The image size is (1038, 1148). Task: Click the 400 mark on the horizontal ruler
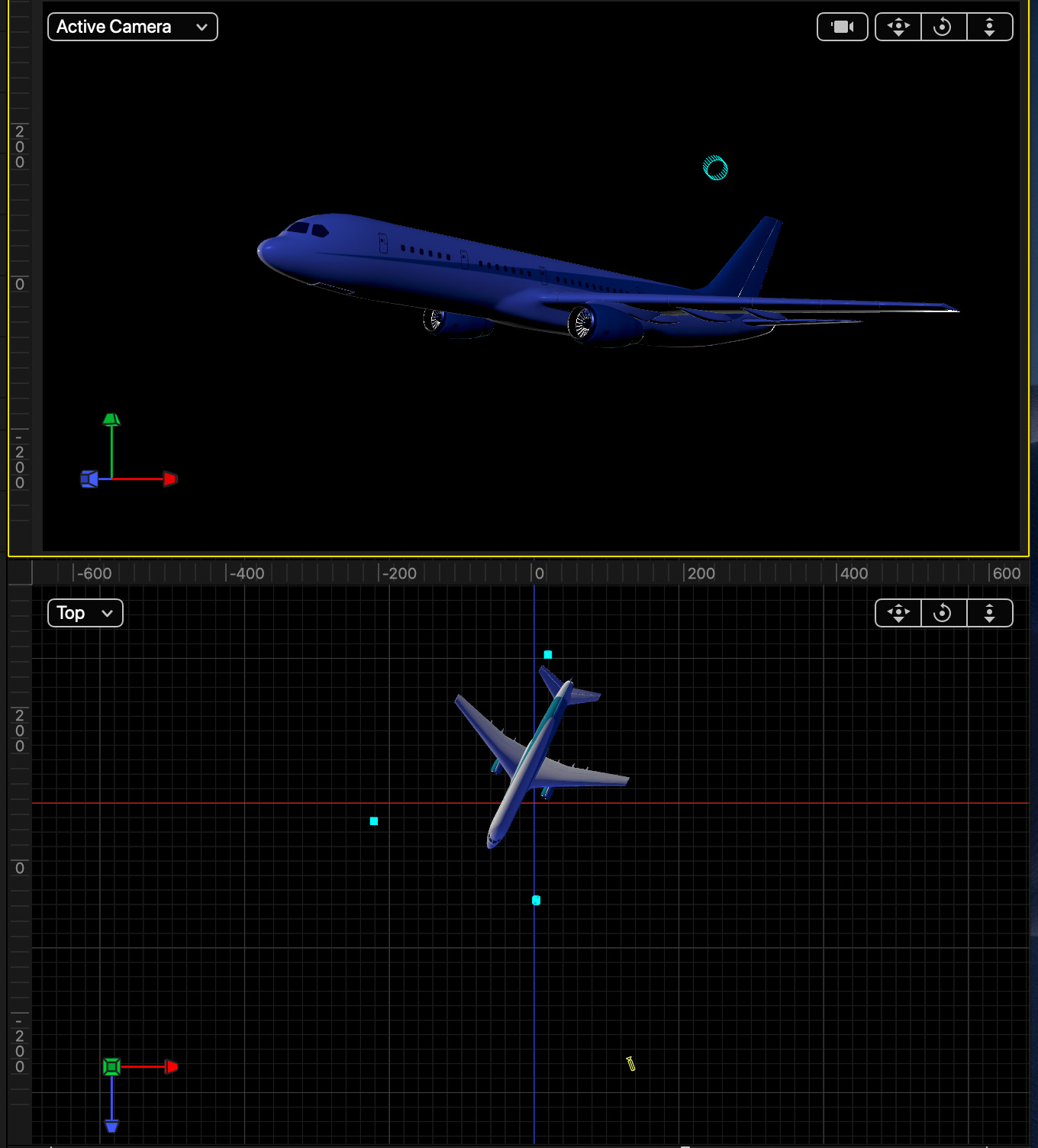854,573
